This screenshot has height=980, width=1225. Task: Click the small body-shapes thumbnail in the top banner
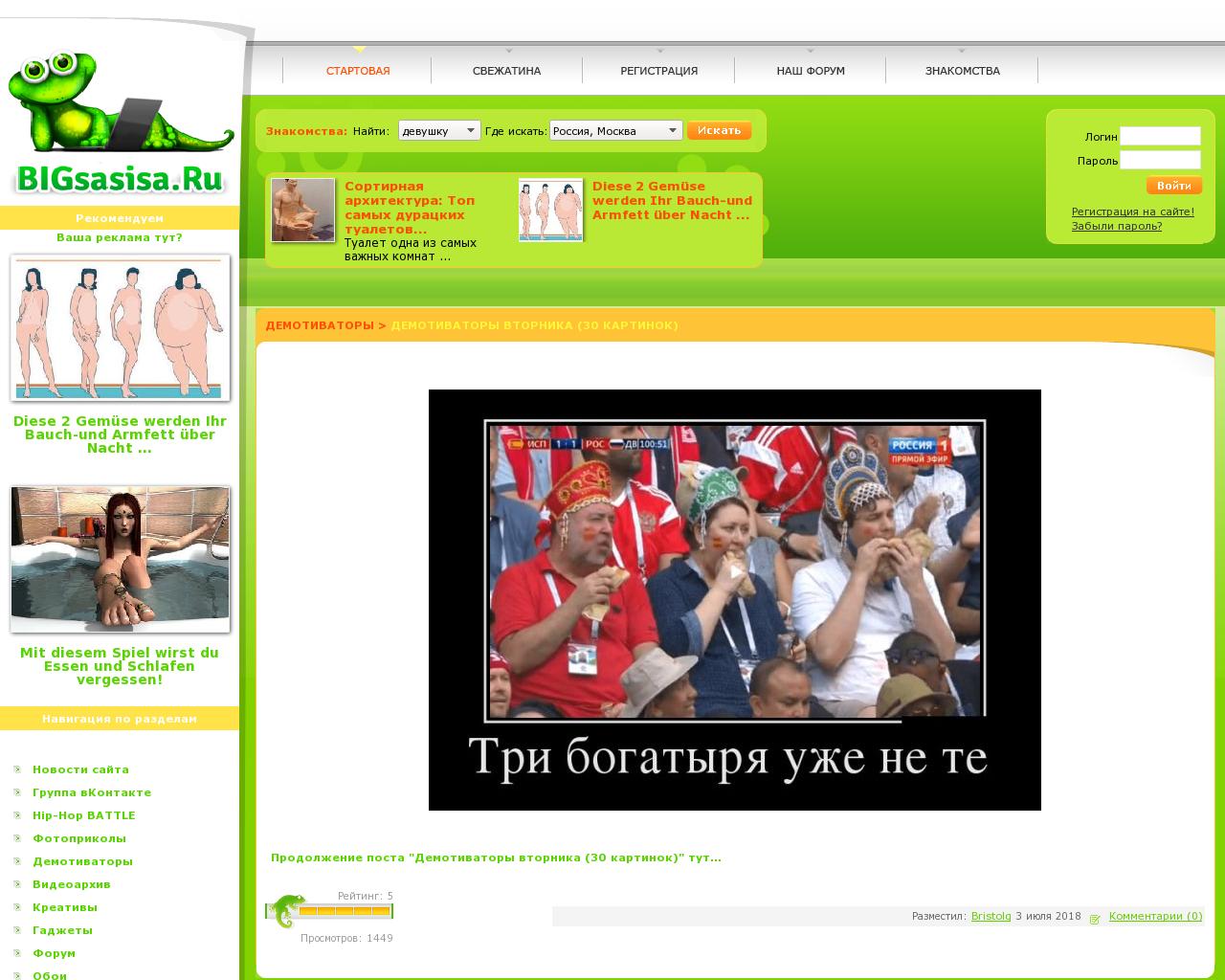pyautogui.click(x=551, y=210)
